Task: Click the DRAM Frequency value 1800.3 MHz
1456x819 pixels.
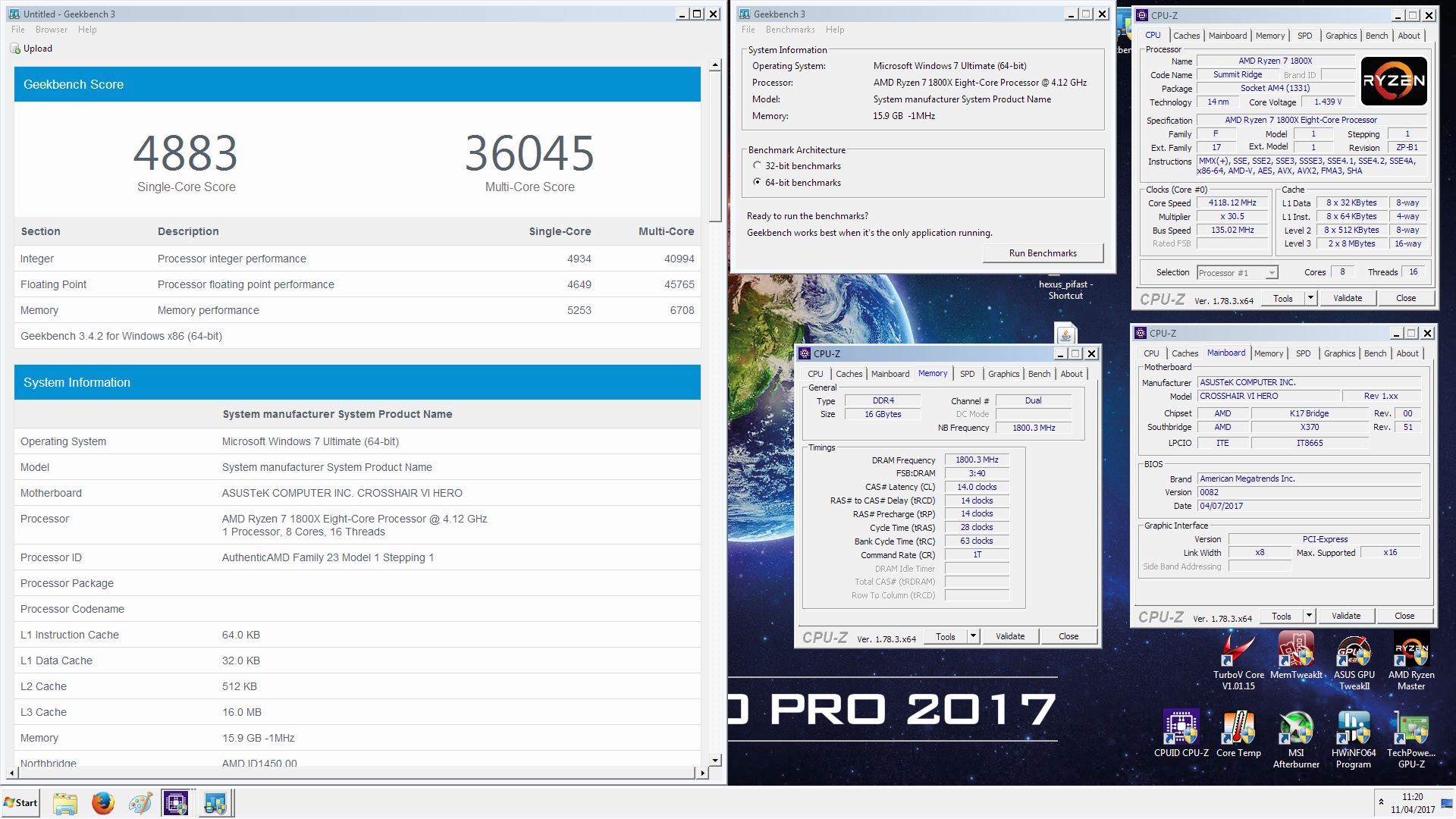Action: 977,460
